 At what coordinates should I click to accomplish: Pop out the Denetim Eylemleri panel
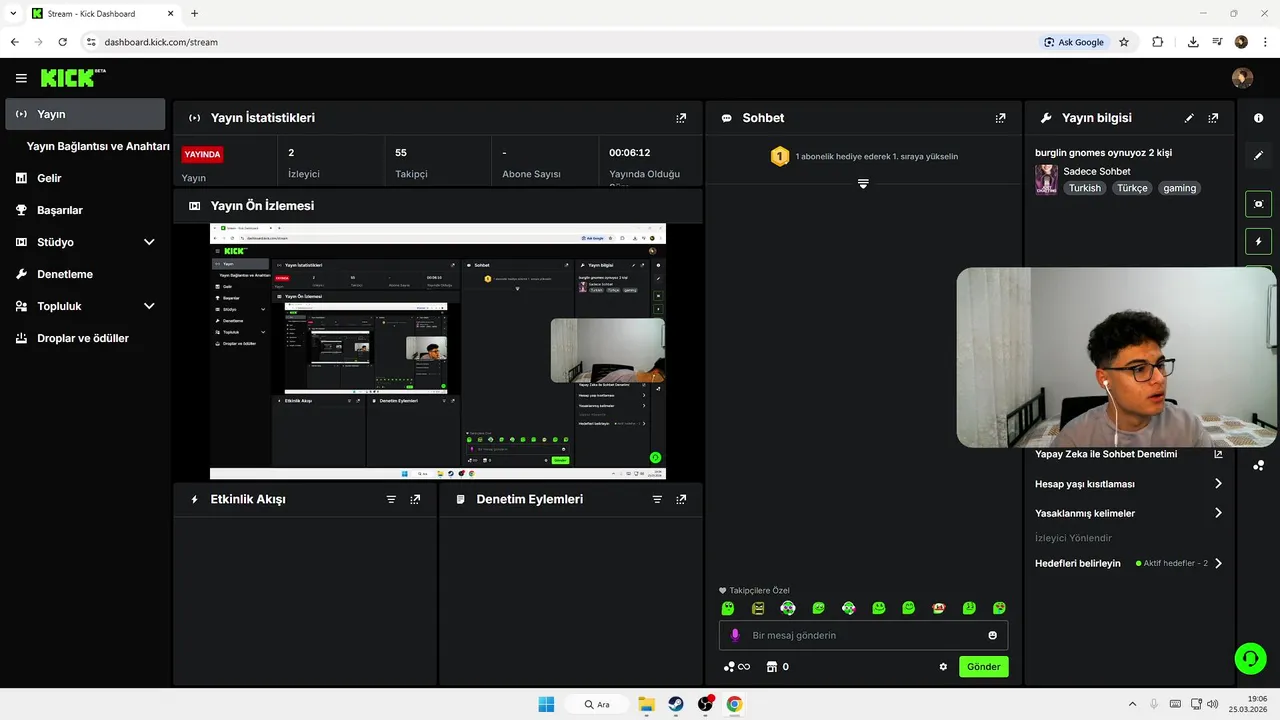tap(681, 499)
